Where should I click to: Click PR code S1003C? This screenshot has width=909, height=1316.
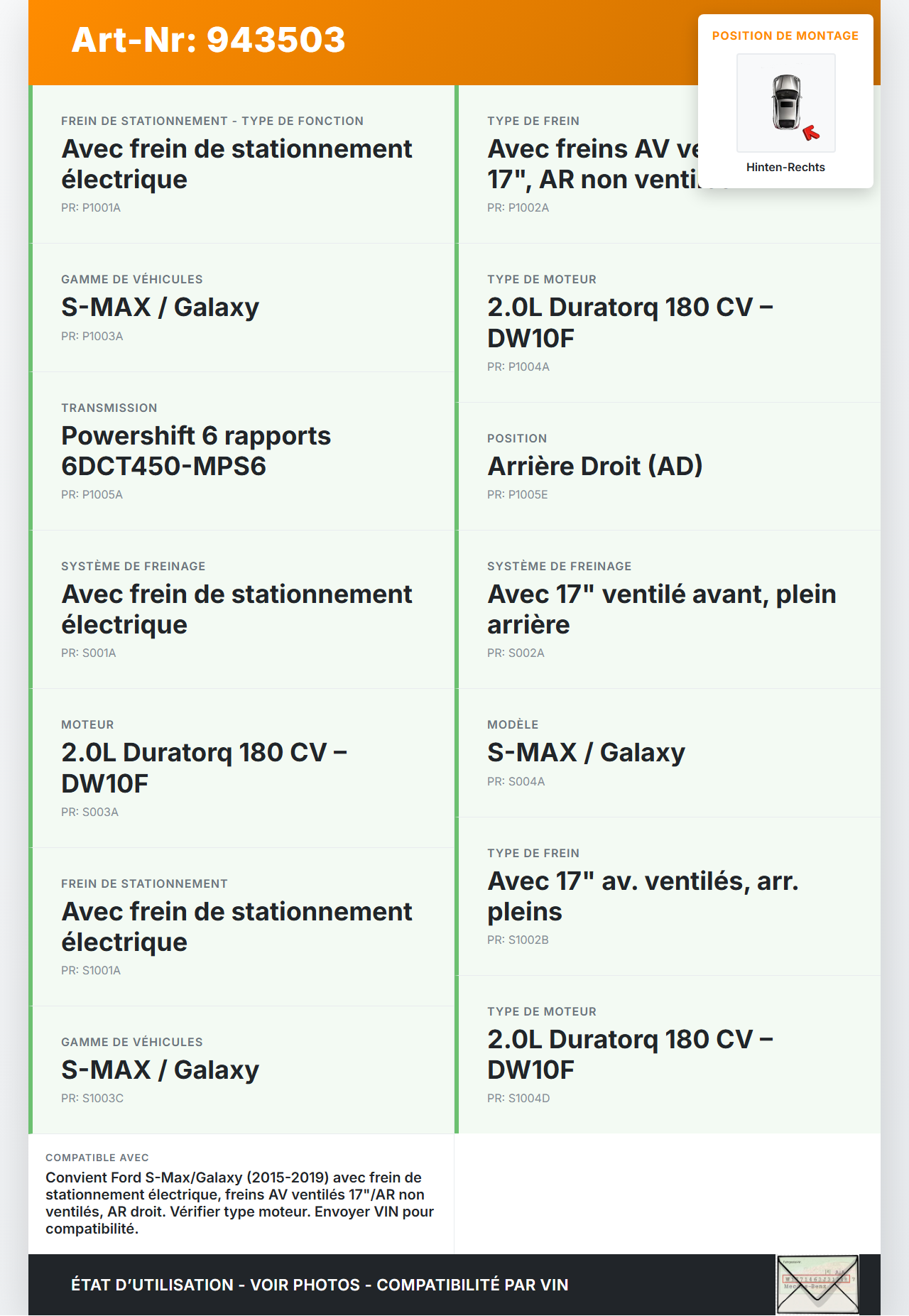92,1098
